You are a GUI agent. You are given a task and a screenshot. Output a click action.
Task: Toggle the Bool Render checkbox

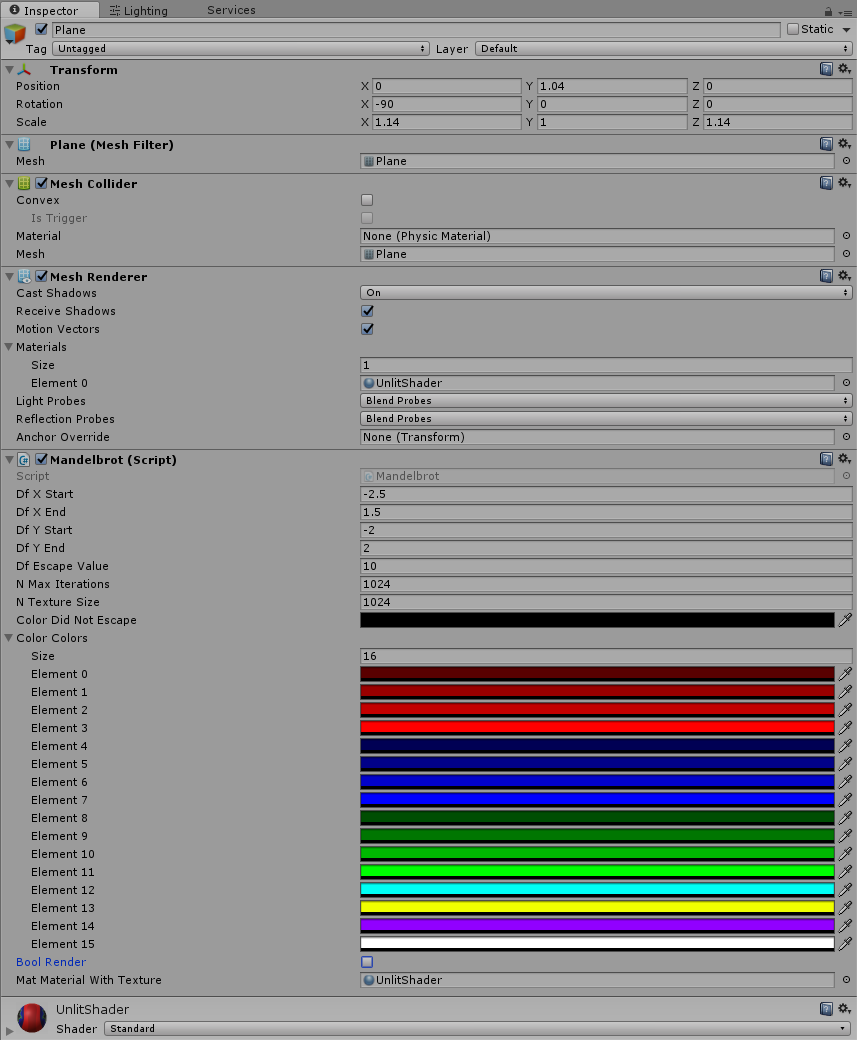tap(367, 962)
